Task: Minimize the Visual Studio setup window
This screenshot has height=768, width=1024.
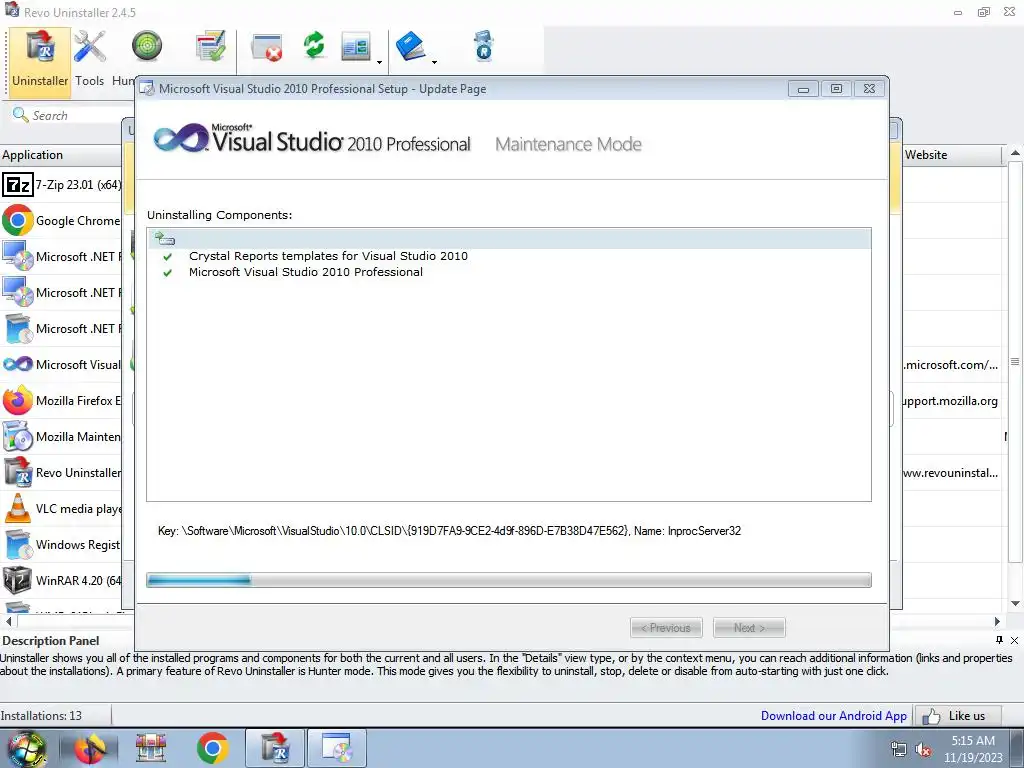Action: click(x=803, y=88)
